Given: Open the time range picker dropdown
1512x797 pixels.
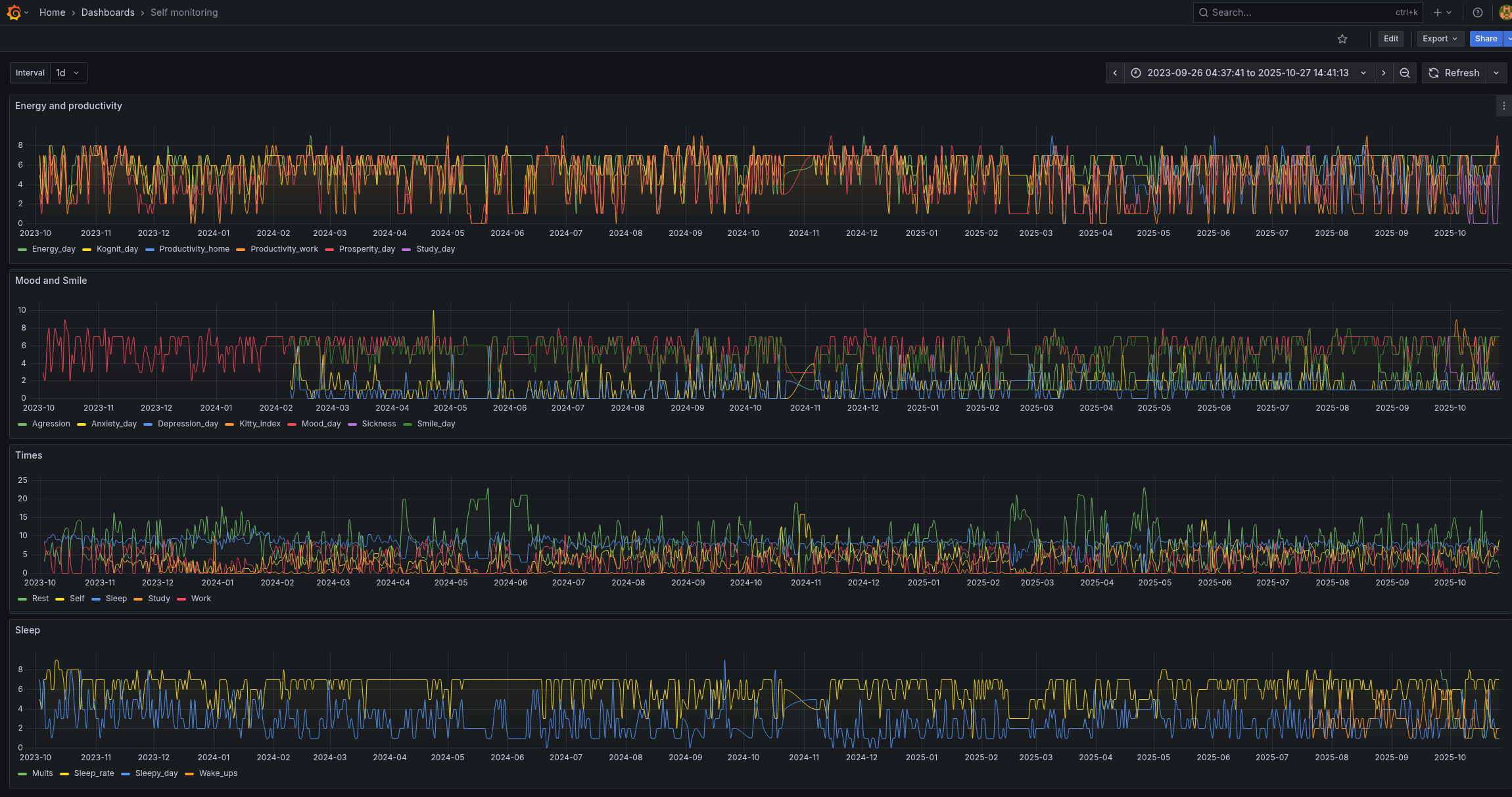Looking at the screenshot, I should coord(1248,73).
